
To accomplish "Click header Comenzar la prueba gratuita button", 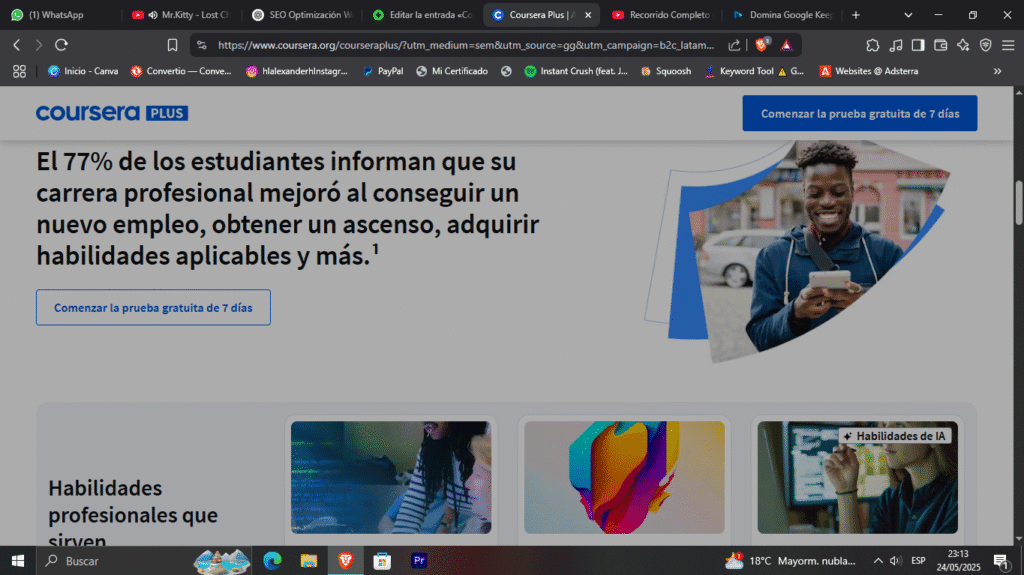I will [x=859, y=113].
